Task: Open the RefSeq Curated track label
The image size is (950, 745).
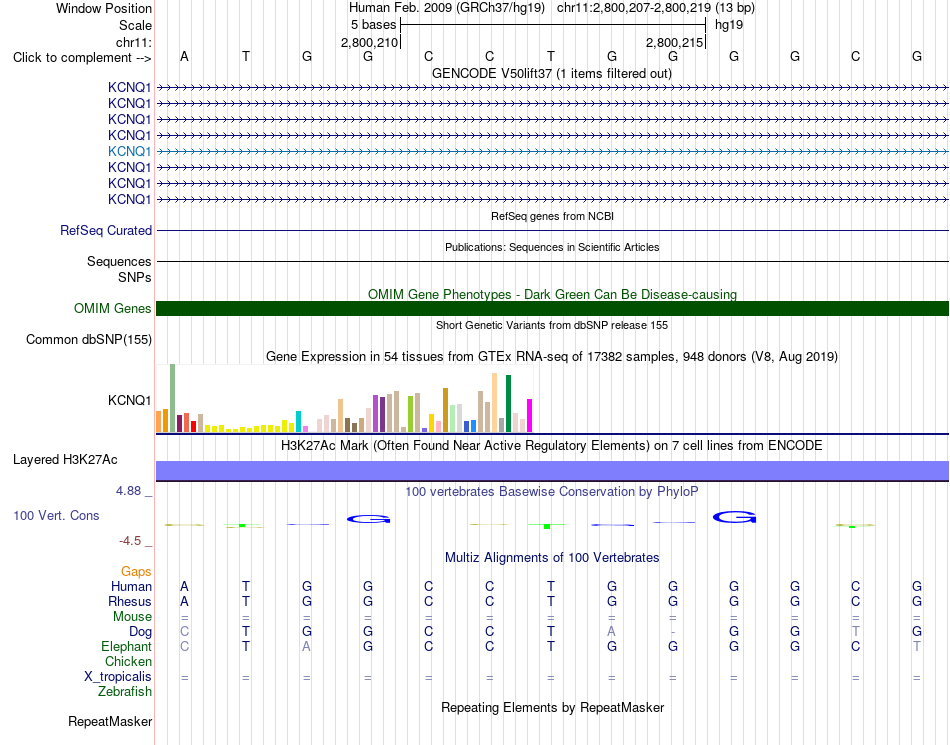Action: point(105,230)
